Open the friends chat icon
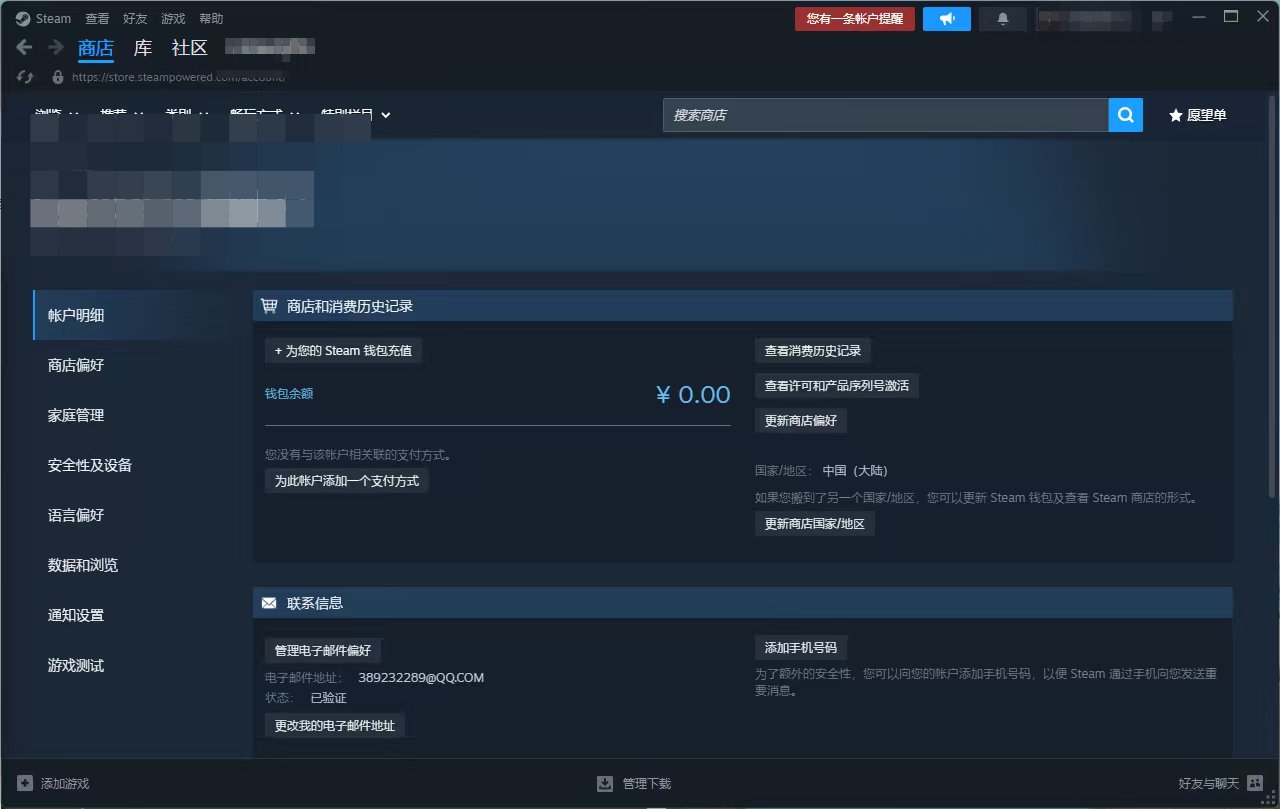The width and height of the screenshot is (1280, 809). [1255, 783]
